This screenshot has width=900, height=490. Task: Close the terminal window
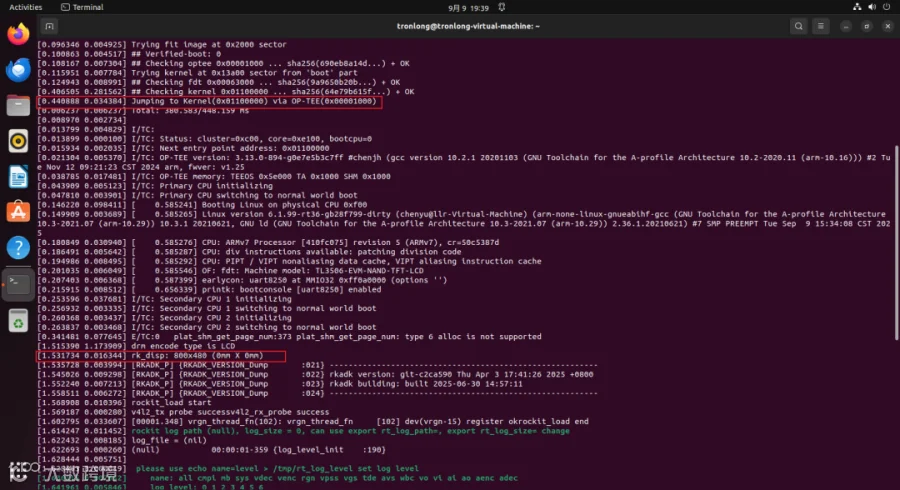click(887, 26)
